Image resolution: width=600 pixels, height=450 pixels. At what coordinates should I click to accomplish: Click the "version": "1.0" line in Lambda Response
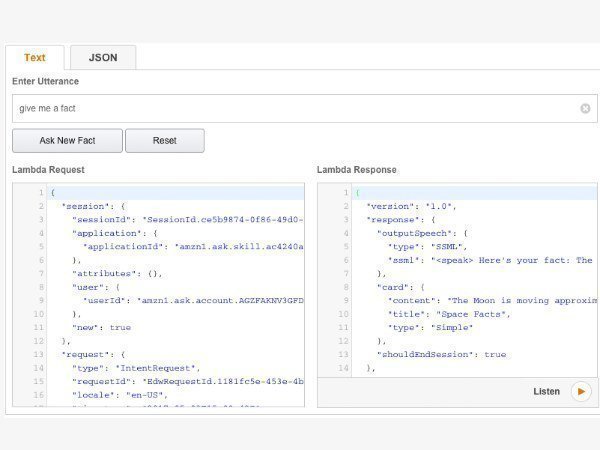[411, 205]
